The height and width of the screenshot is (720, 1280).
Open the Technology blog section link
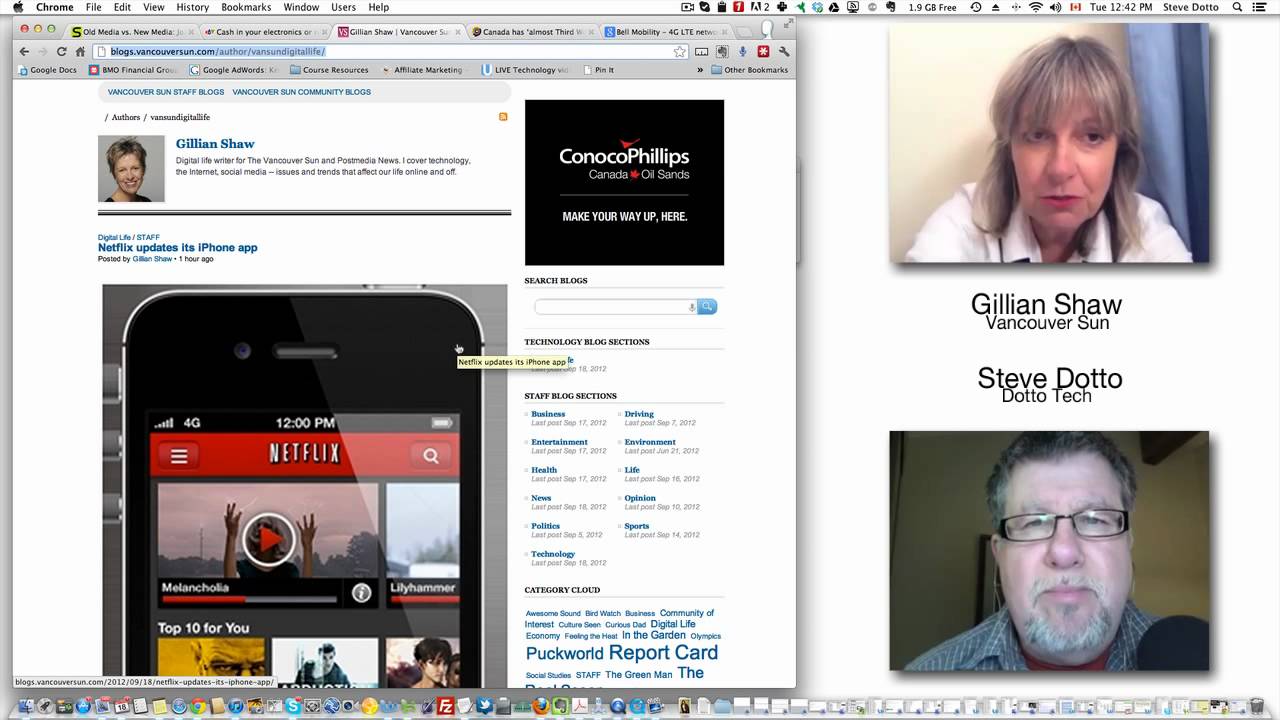click(553, 554)
